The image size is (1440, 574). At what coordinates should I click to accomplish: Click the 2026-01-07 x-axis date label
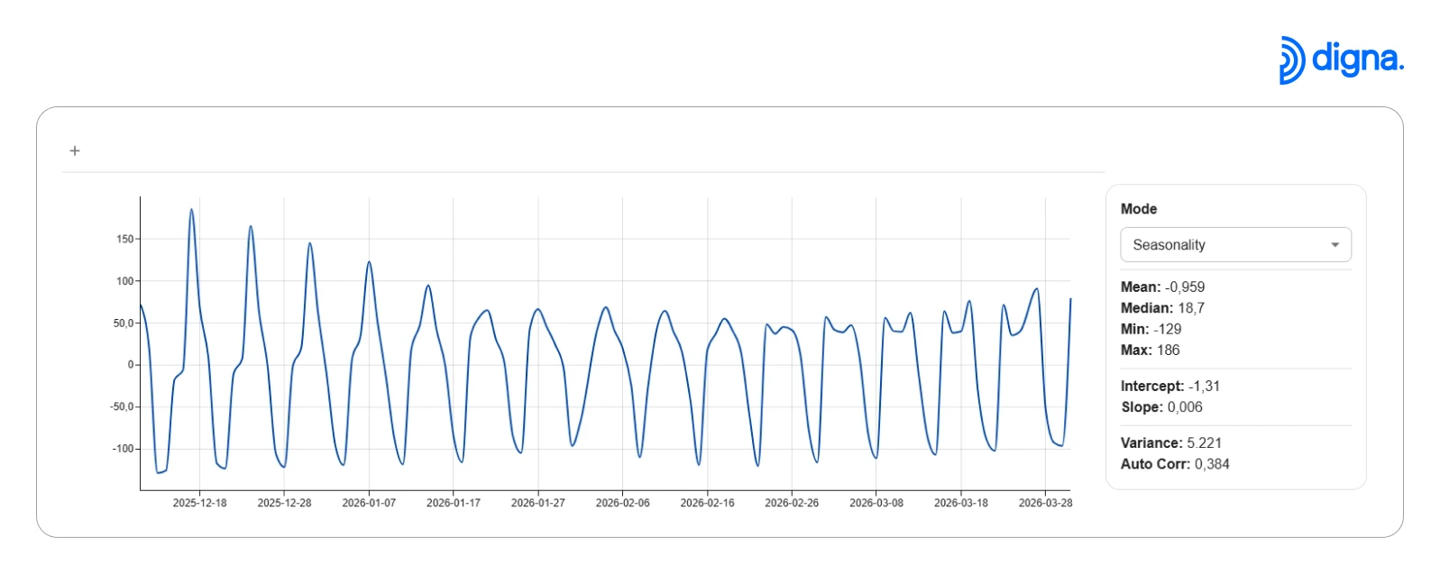[369, 503]
